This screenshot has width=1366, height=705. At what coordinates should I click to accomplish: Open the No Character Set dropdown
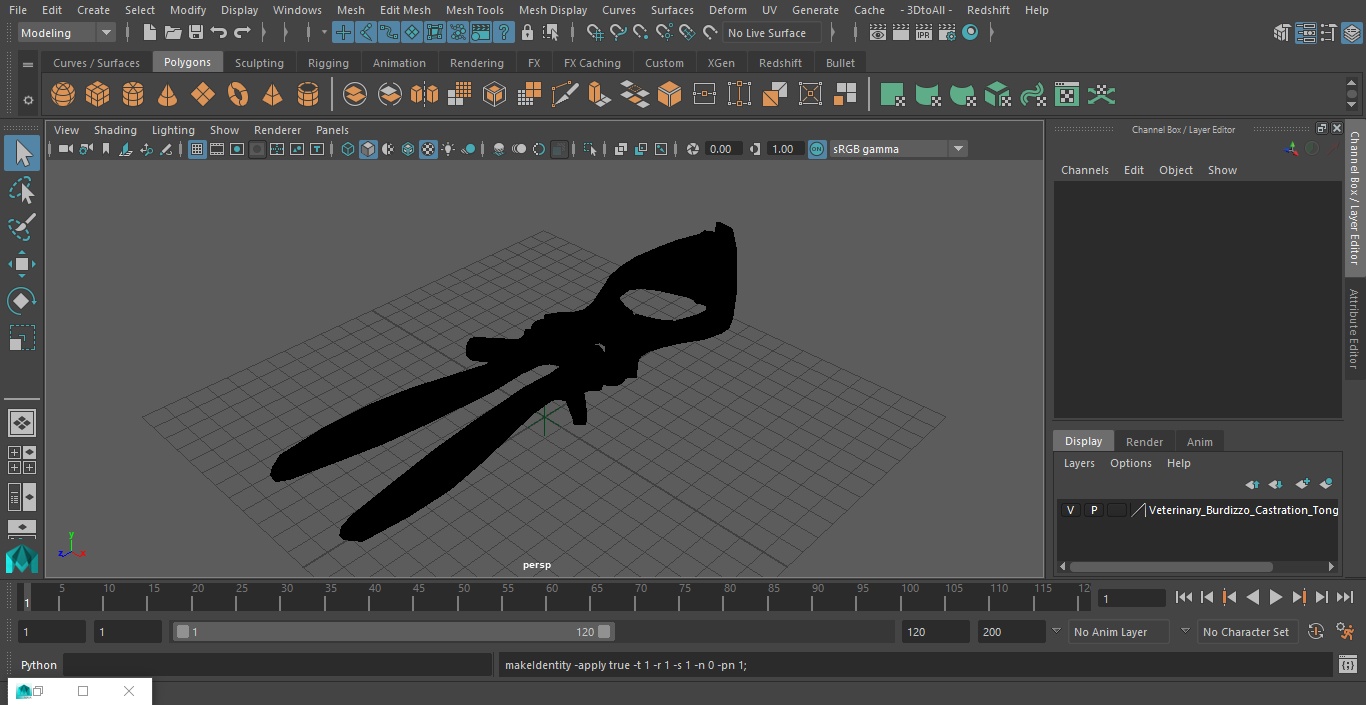(1249, 632)
